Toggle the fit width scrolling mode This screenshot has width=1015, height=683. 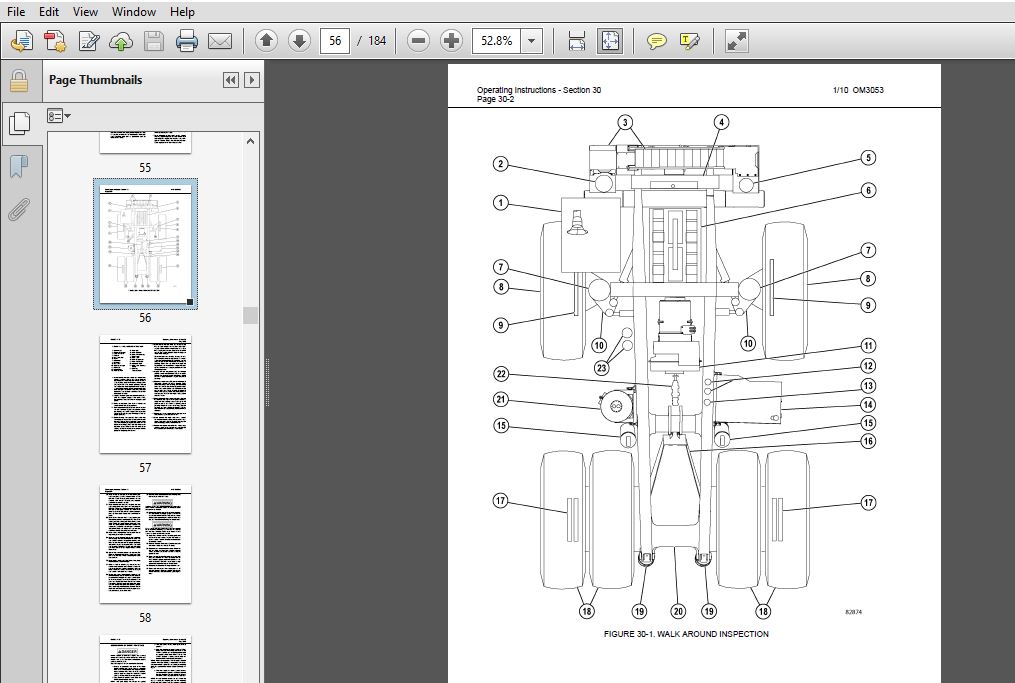coord(576,41)
